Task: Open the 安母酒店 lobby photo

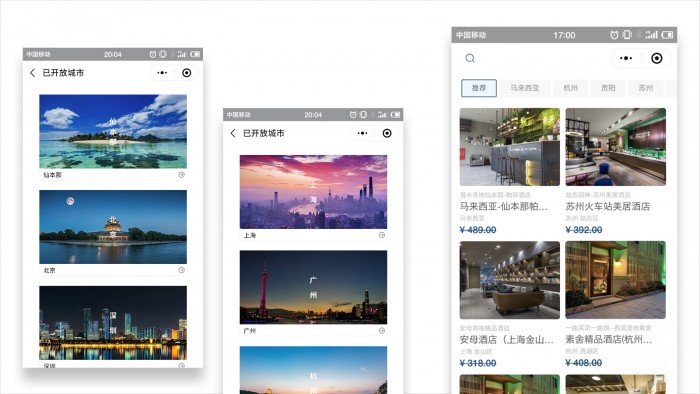Action: coord(510,280)
